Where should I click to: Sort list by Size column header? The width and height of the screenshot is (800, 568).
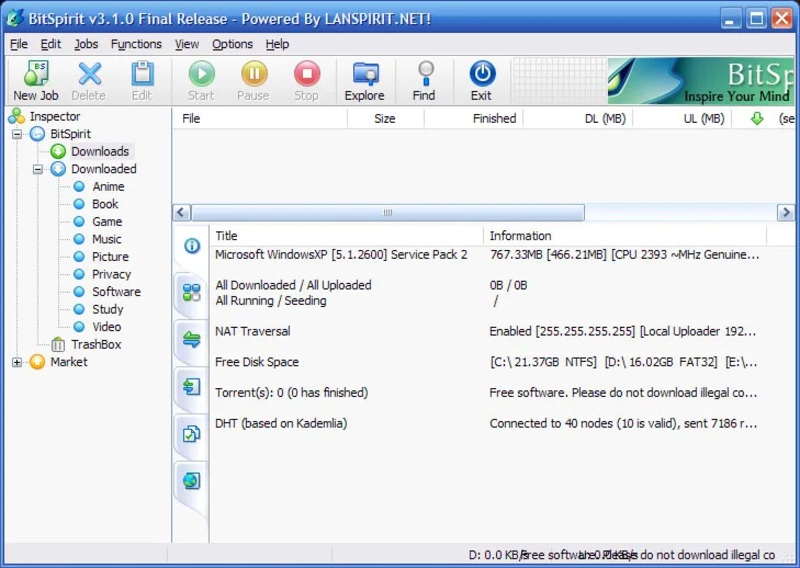coord(384,118)
